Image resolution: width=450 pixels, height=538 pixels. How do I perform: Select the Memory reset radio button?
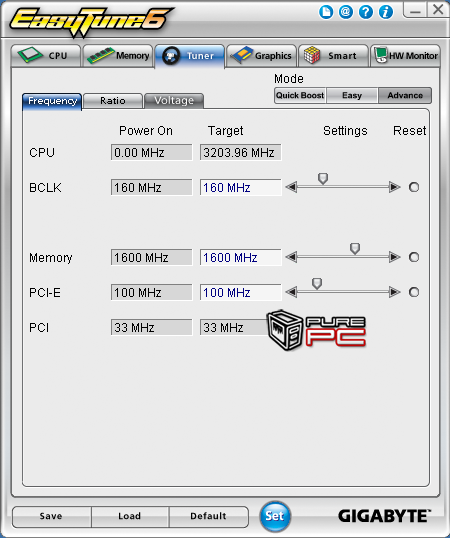pos(414,257)
